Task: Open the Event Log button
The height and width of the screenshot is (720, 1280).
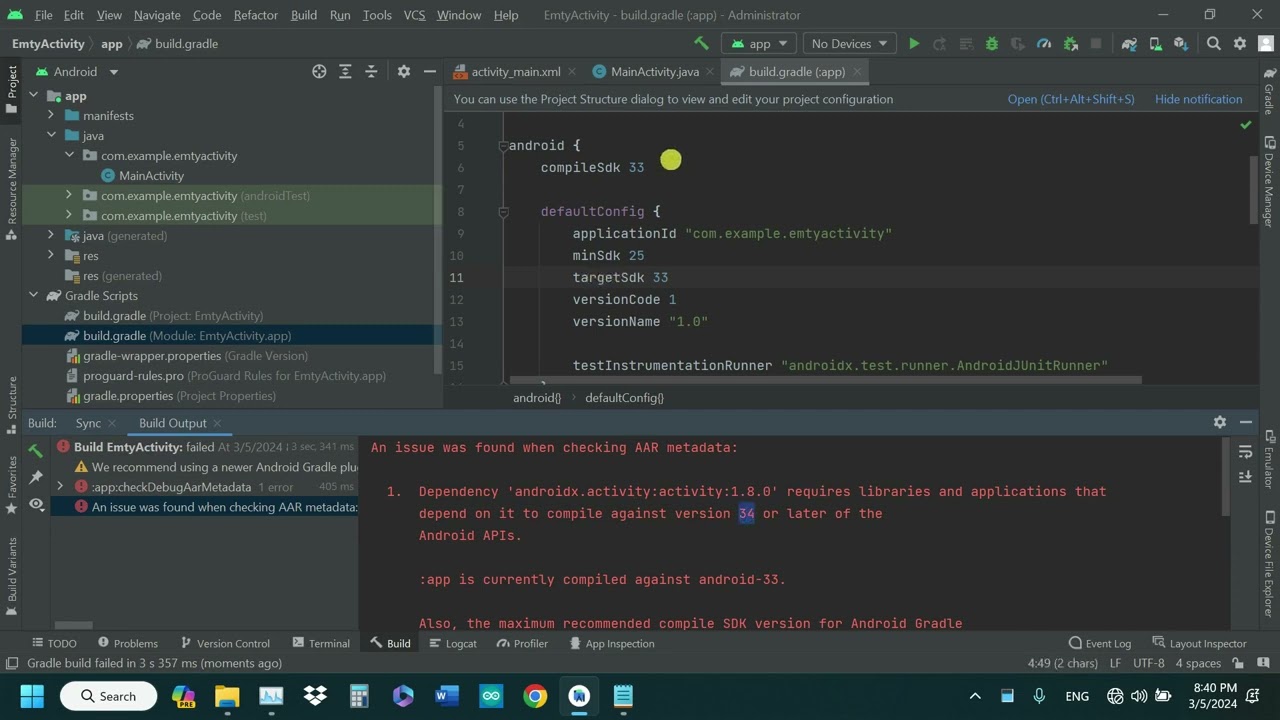Action: click(1100, 643)
